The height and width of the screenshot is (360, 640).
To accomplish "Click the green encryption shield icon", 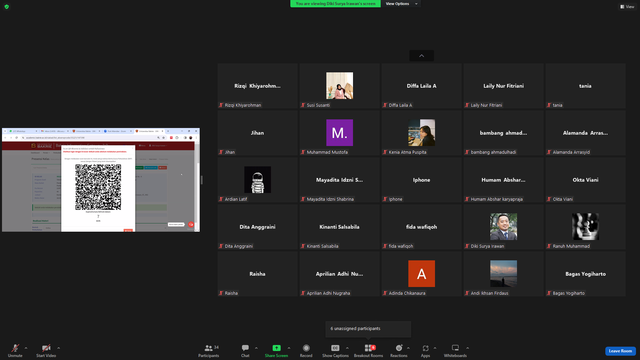I will coord(7,7).
